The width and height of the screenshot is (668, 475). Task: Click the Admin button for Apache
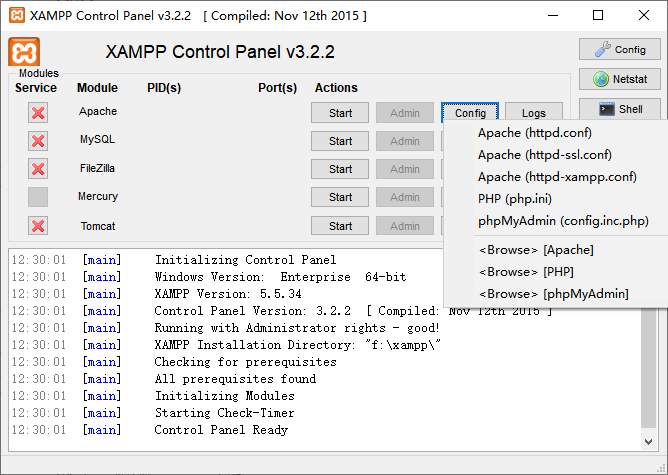405,113
